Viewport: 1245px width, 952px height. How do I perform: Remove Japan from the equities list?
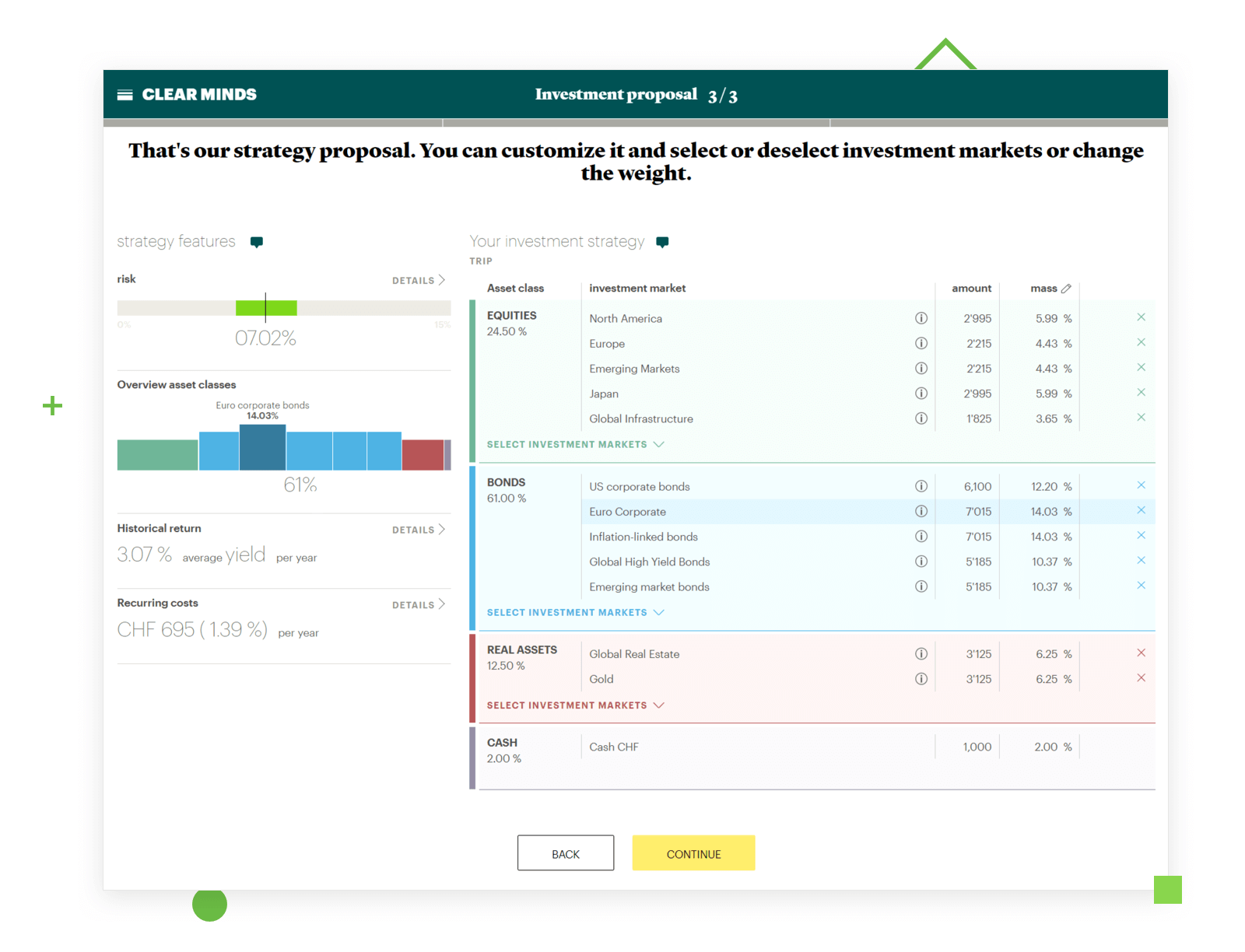coord(1142,392)
